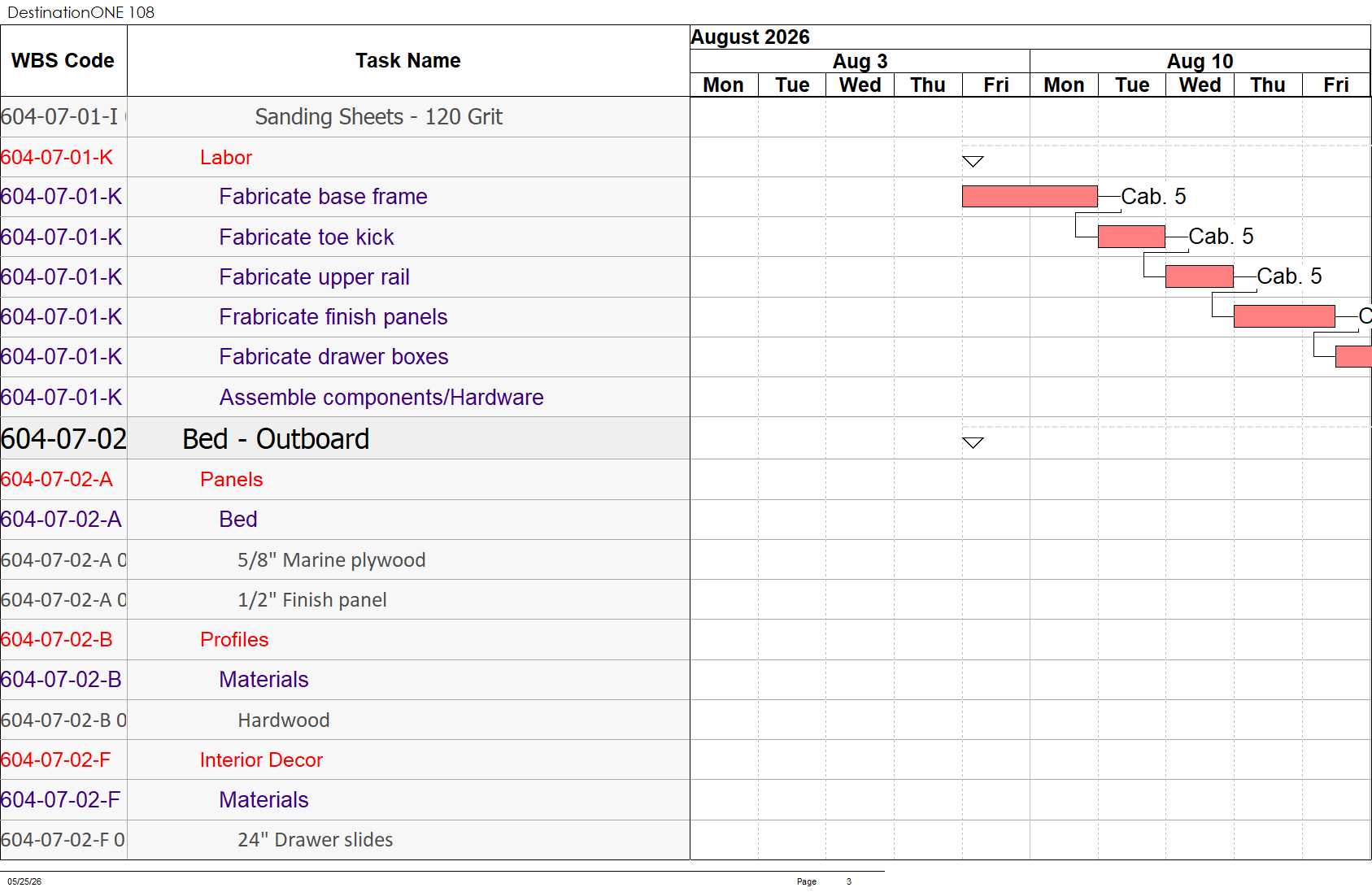Screen dimensions: 1372x892
Task: Select the Fabricate upper rail Gantt bar
Action: 1200,276
